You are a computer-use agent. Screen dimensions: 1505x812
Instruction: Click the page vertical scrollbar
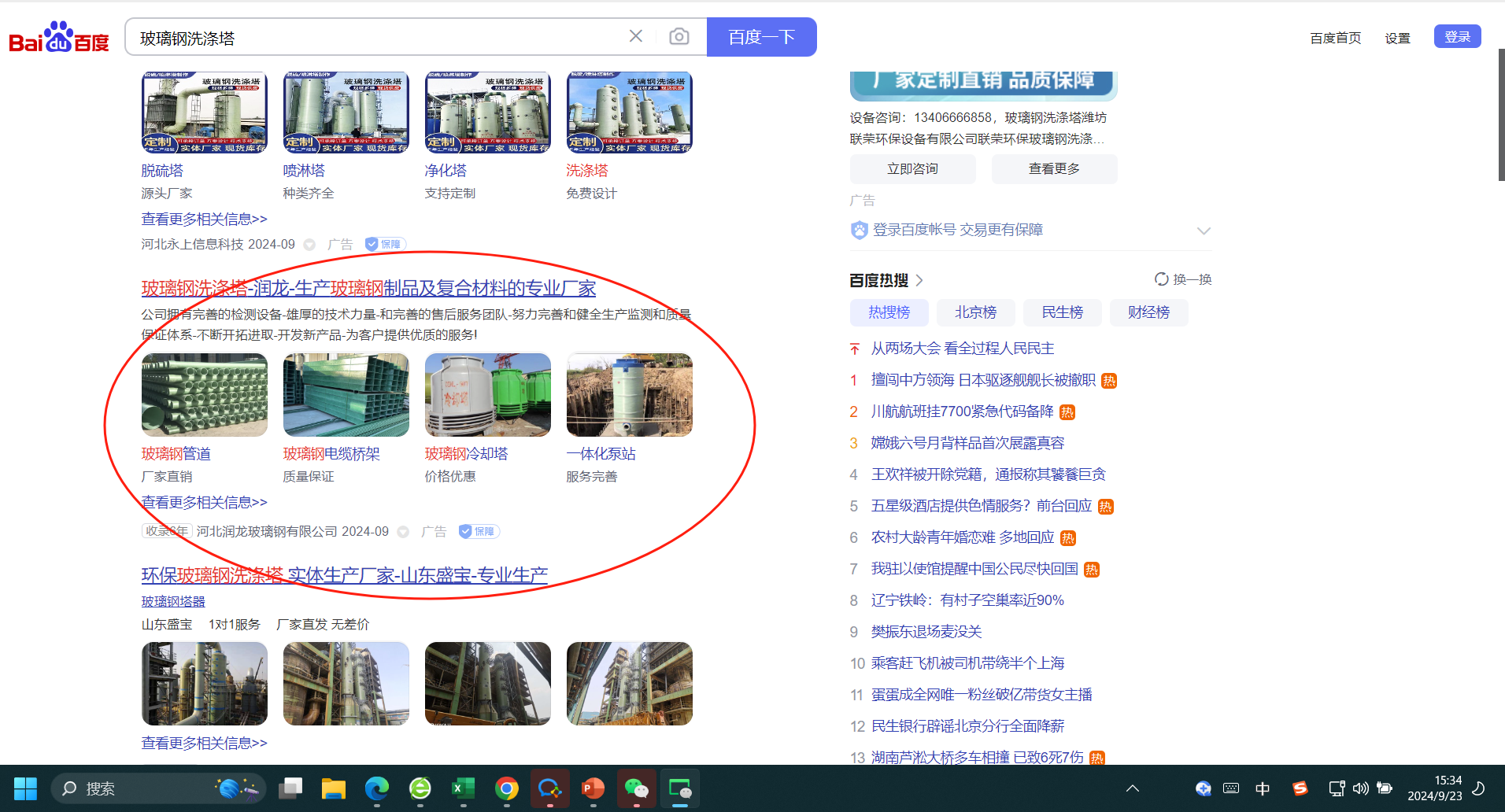click(1501, 115)
